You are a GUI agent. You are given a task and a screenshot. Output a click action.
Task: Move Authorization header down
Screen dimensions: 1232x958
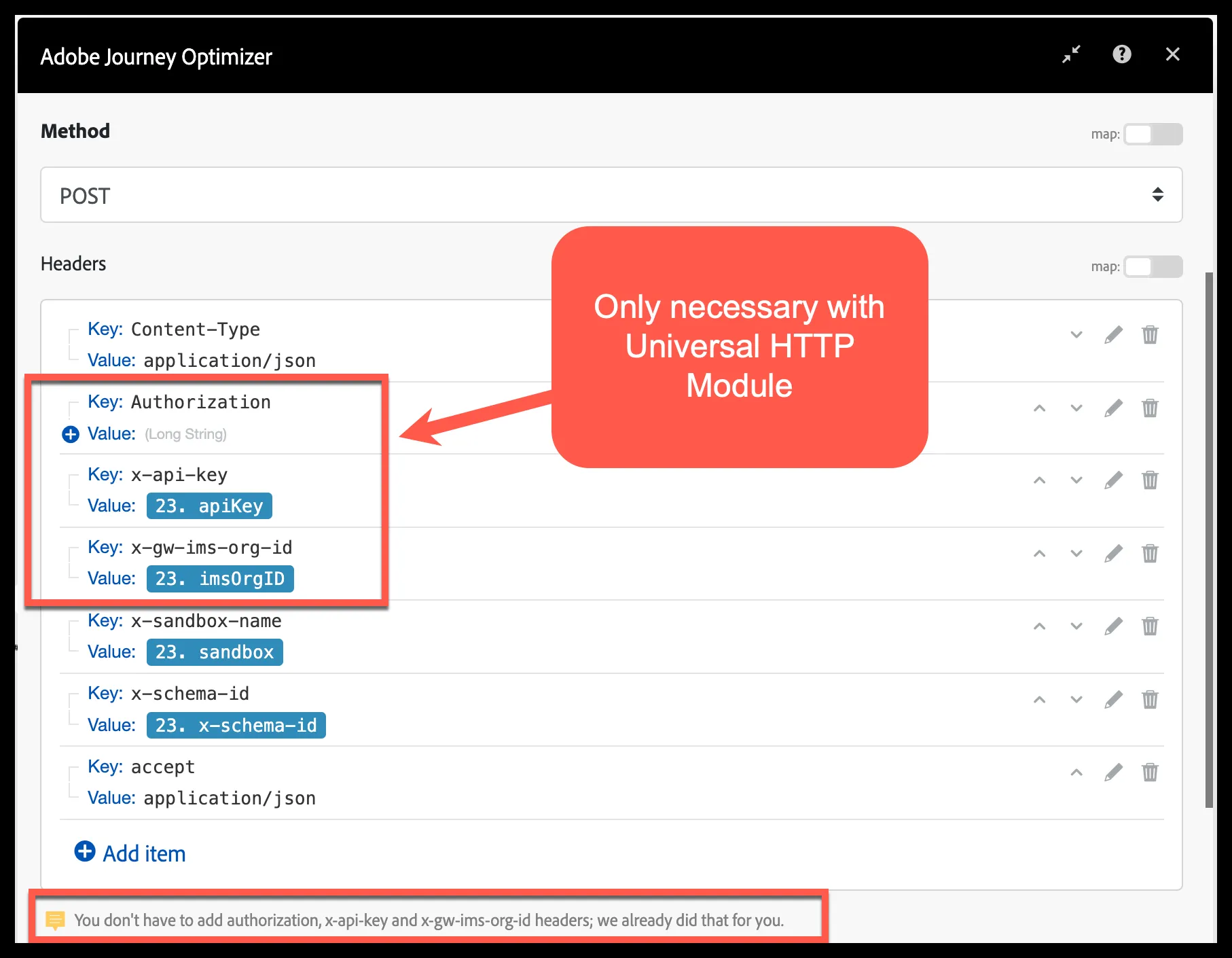coord(1076,408)
